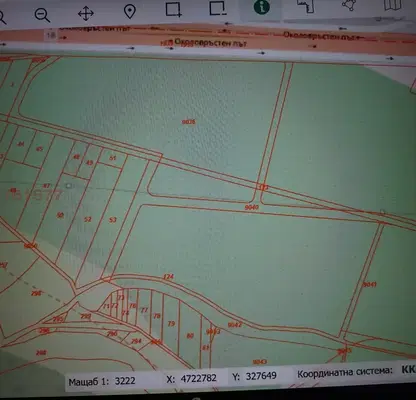Activate the pan map arrows tool
Viewport: 416px width, 400px height.
(x=86, y=14)
